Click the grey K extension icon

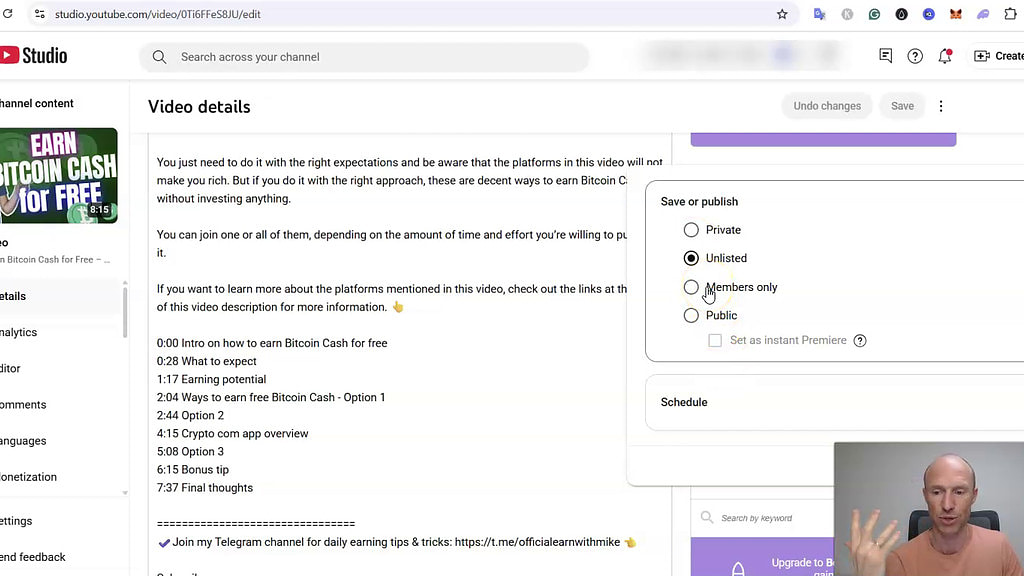tap(847, 14)
